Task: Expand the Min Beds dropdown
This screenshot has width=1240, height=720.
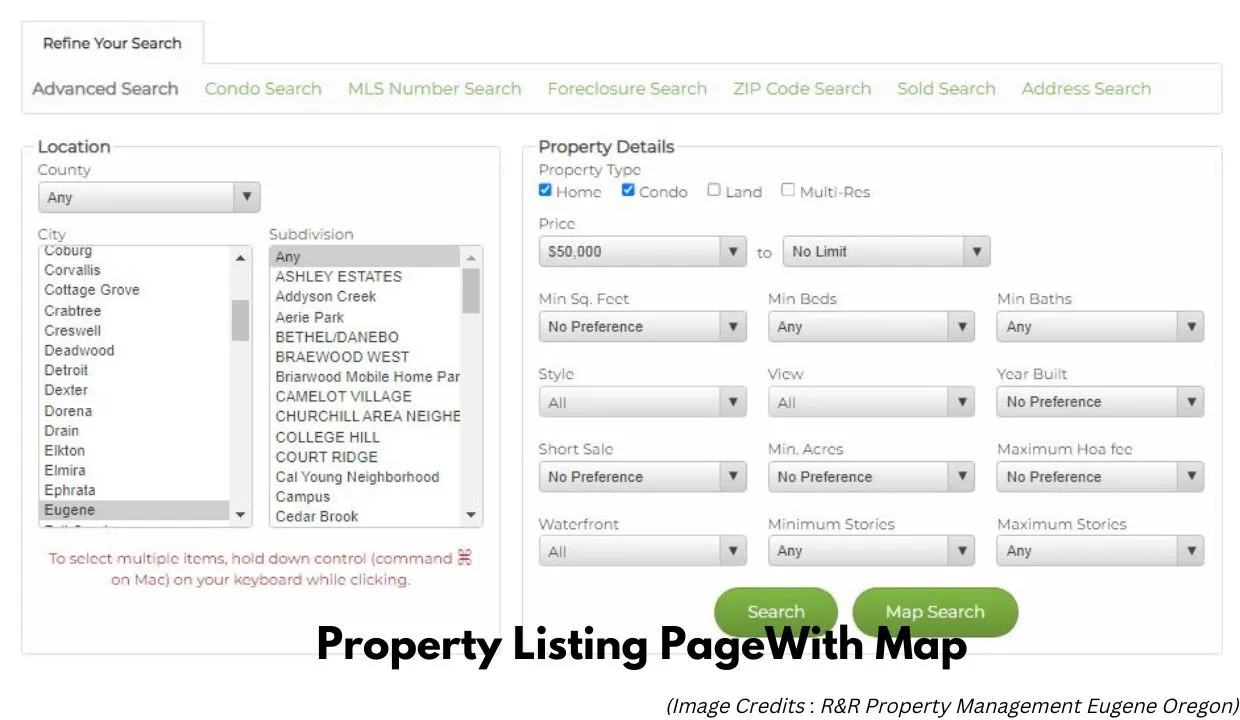Action: coord(870,327)
